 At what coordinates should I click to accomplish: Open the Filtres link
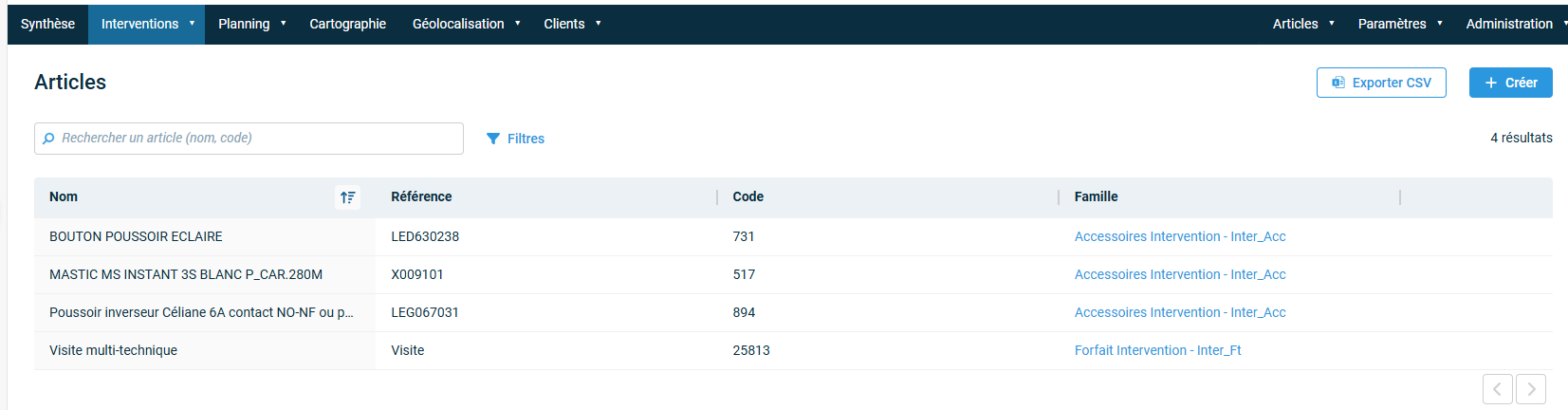coord(515,139)
